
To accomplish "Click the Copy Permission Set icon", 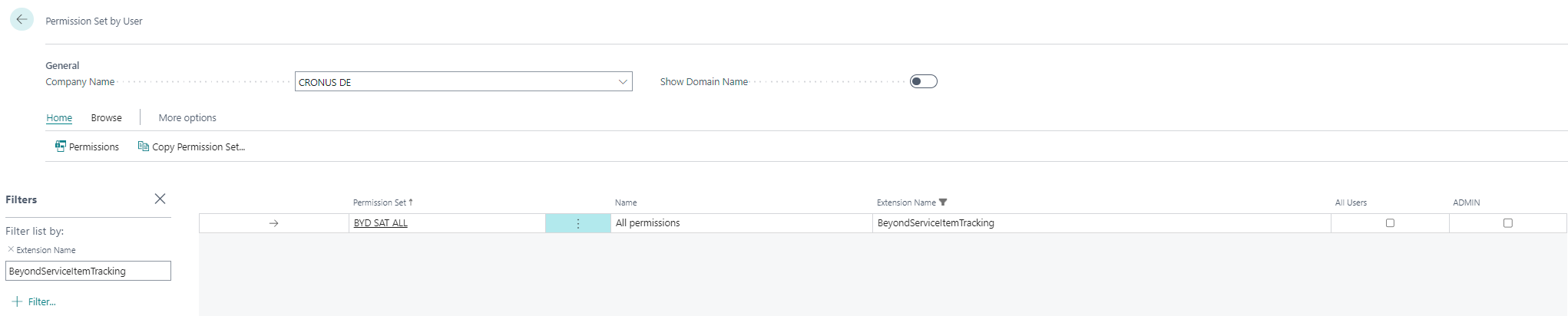I will click(x=143, y=146).
